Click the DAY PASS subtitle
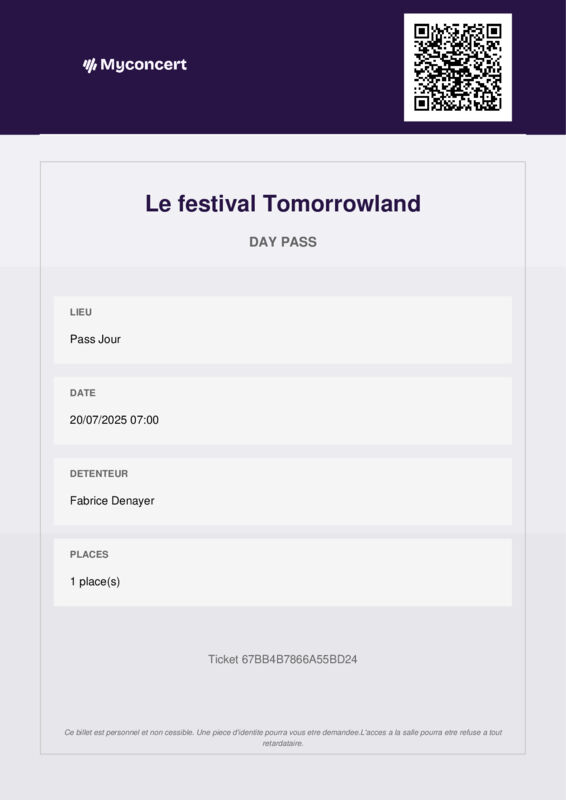Image resolution: width=566 pixels, height=800 pixels. tap(283, 242)
